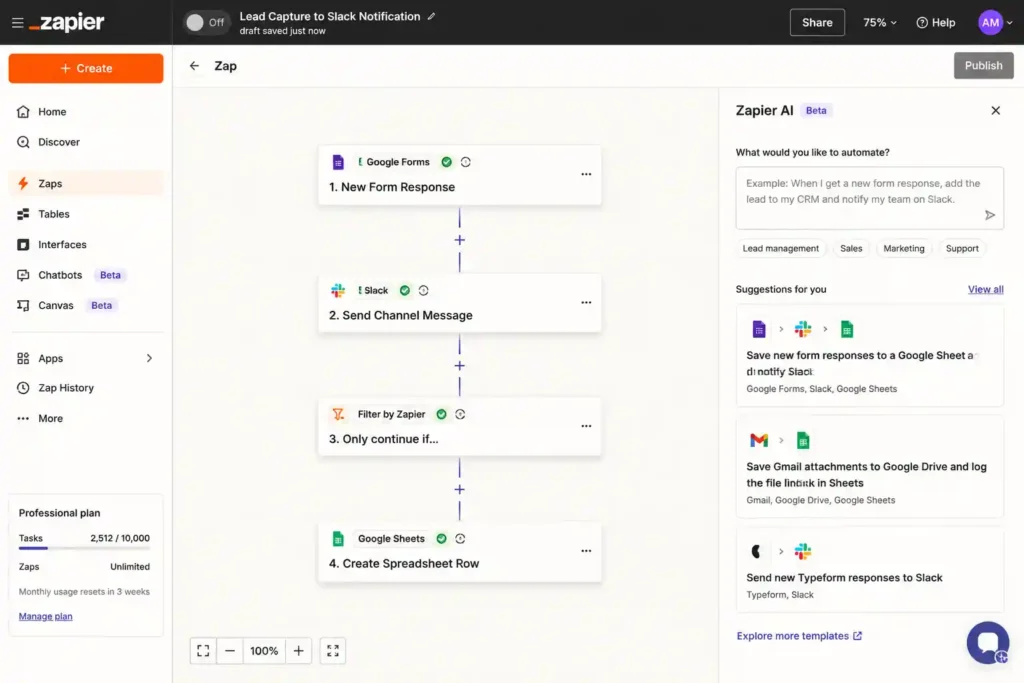The width and height of the screenshot is (1024, 683).
Task: Open the Save Gmail attachments template
Action: pyautogui.click(x=869, y=467)
